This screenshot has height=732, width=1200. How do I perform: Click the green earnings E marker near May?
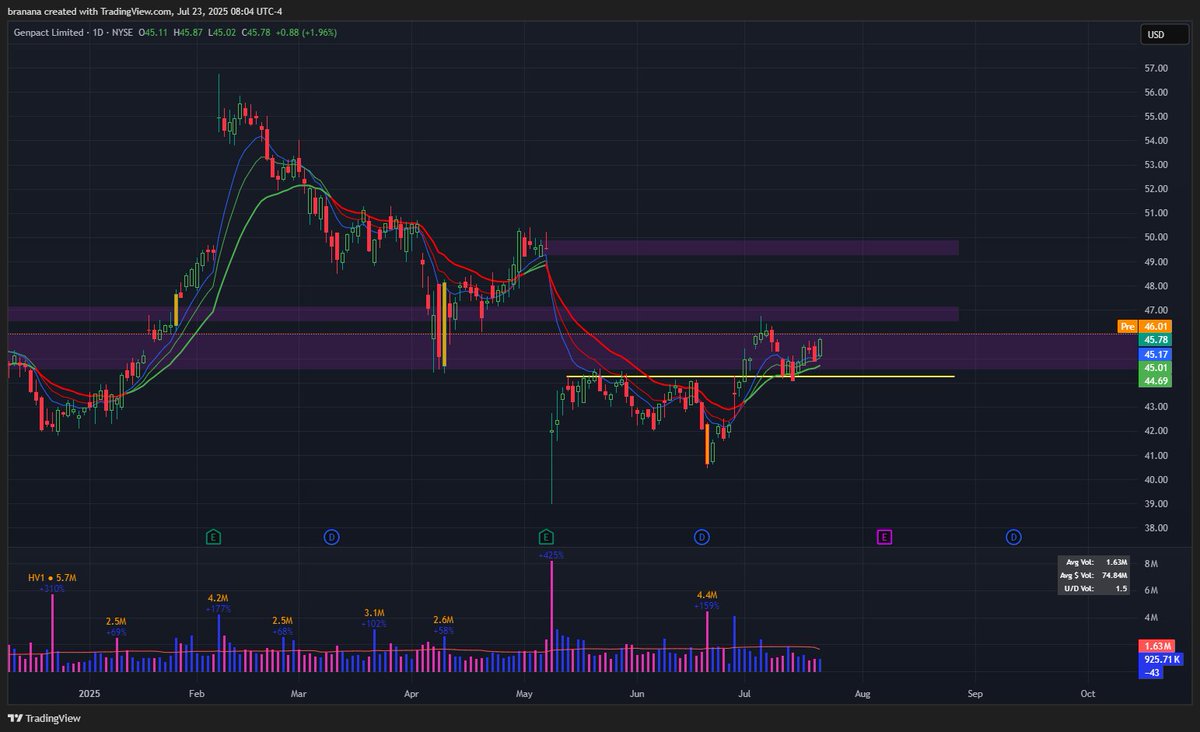click(546, 537)
